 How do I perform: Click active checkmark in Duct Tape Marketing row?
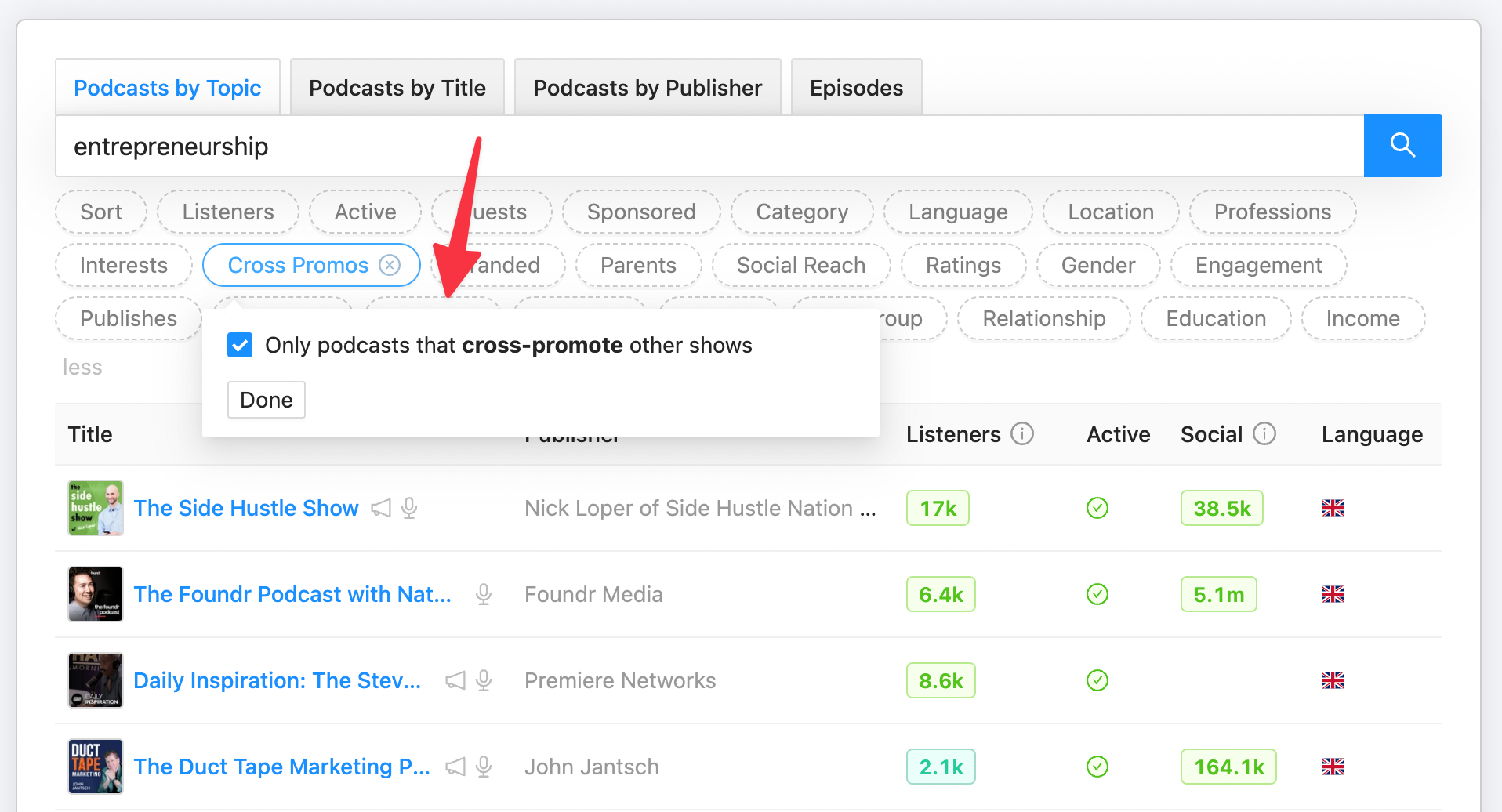(x=1097, y=767)
